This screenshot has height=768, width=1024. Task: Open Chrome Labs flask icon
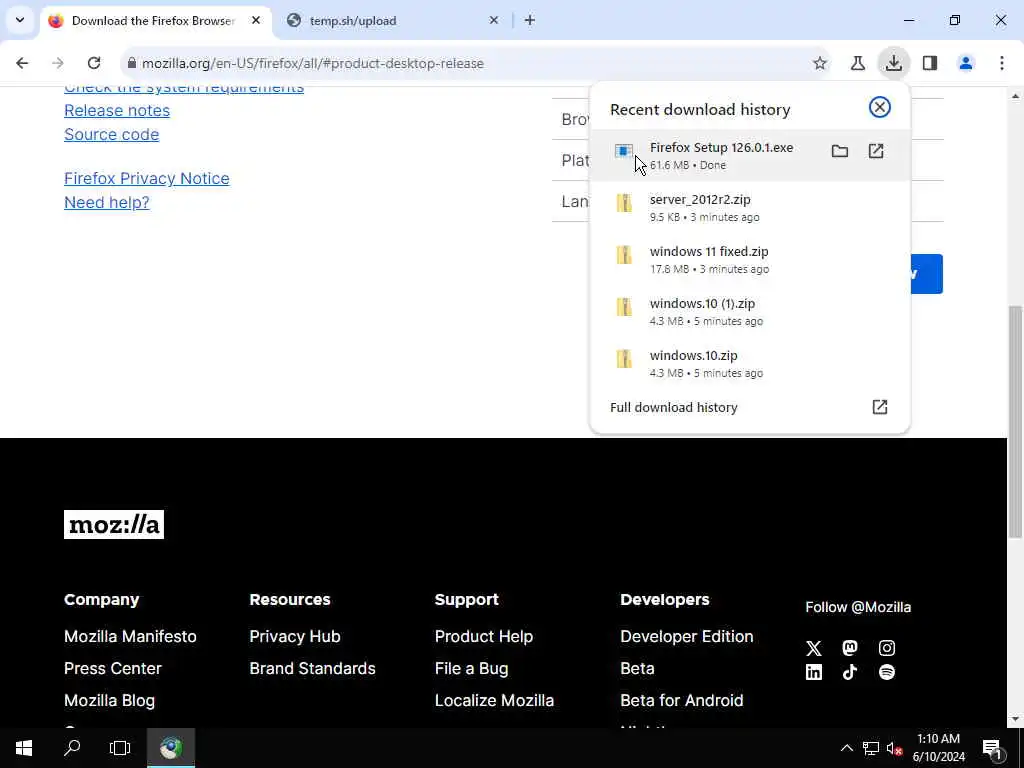(857, 63)
